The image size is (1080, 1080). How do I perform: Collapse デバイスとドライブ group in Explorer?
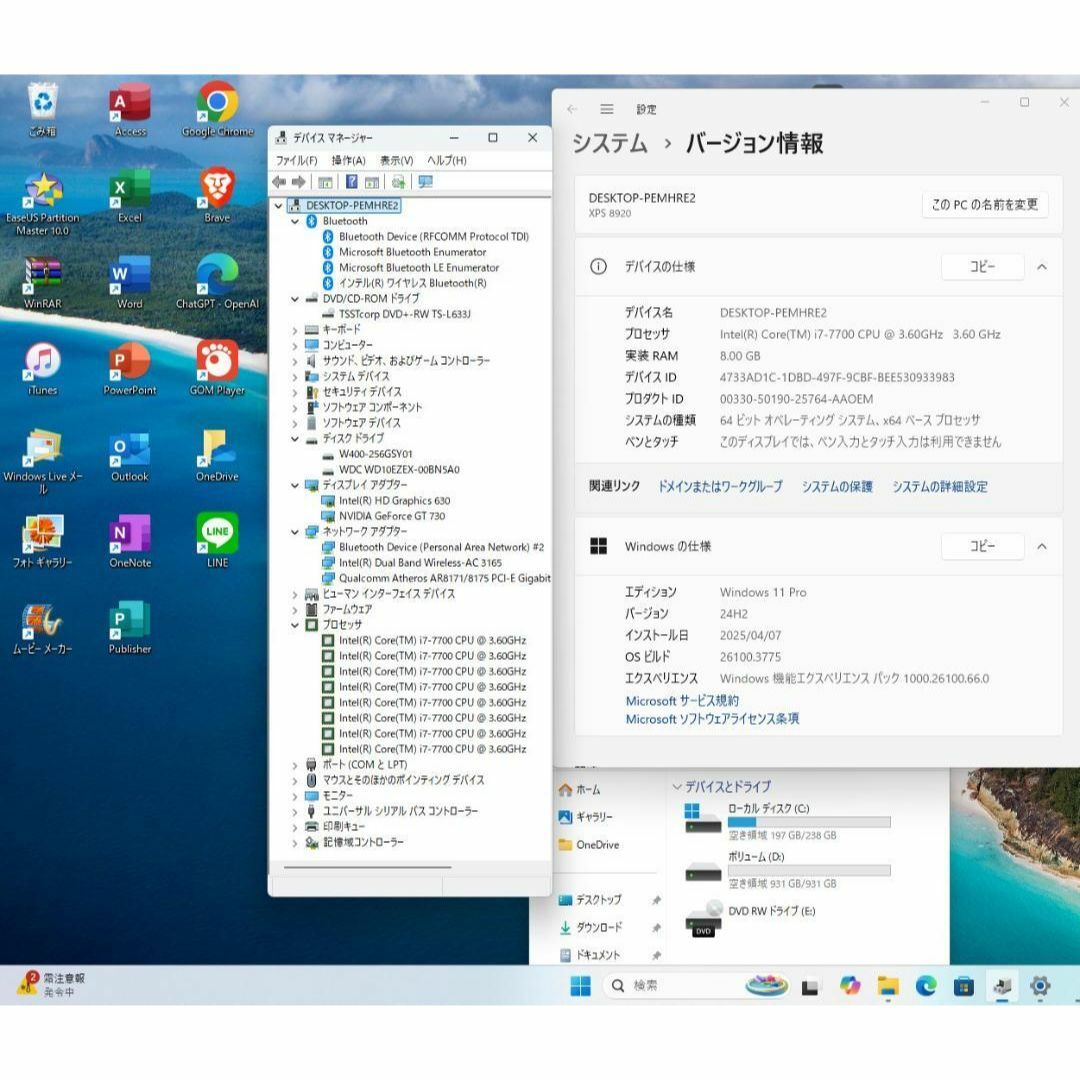pos(677,787)
